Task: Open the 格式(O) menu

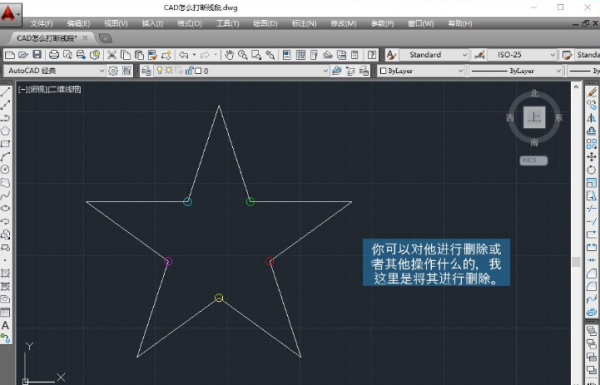Action: [190, 24]
